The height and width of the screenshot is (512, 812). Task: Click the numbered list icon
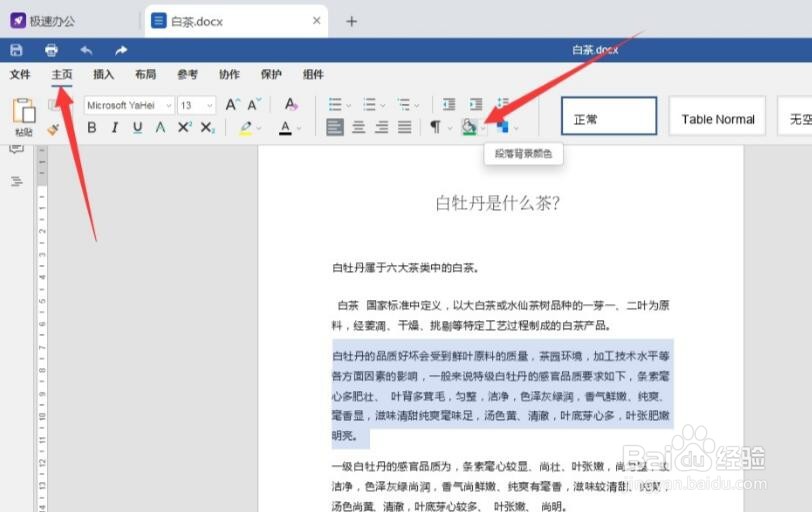click(369, 105)
